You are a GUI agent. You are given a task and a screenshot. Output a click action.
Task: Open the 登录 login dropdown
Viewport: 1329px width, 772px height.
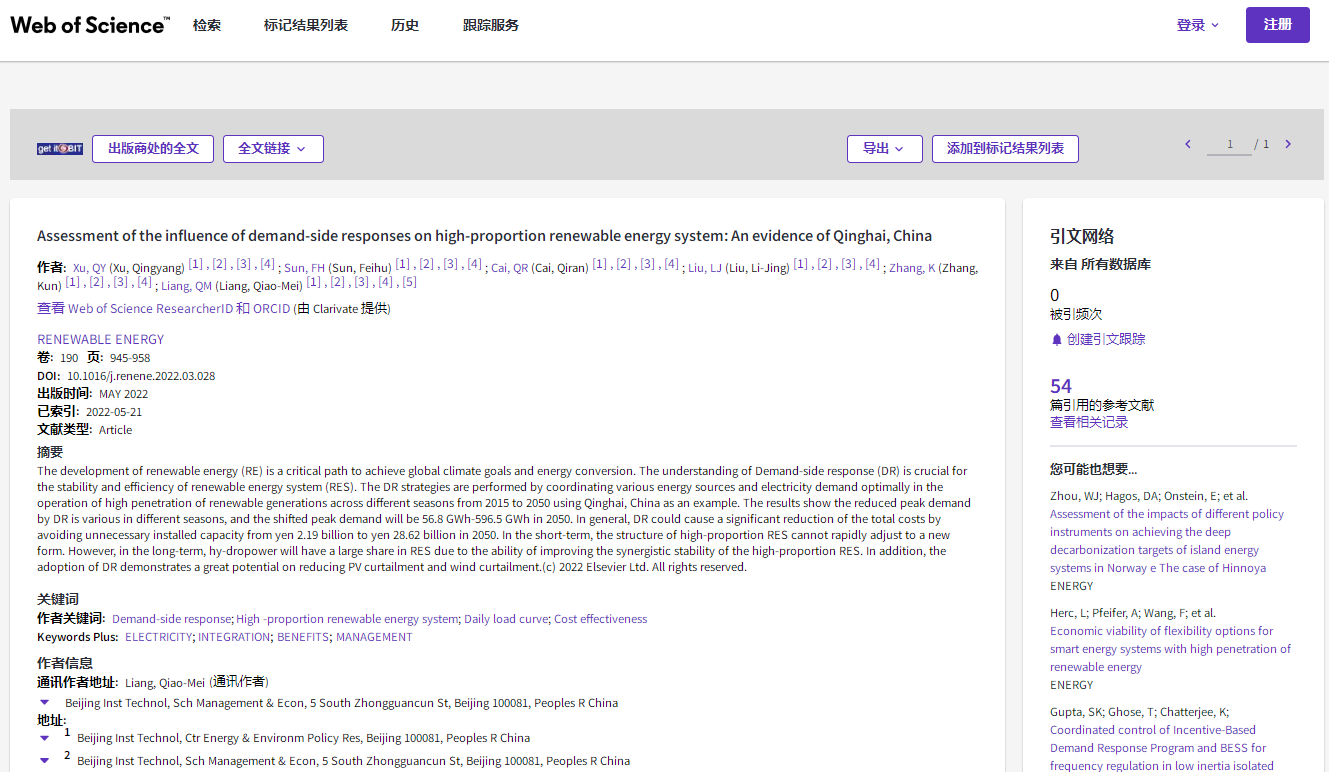point(1198,25)
